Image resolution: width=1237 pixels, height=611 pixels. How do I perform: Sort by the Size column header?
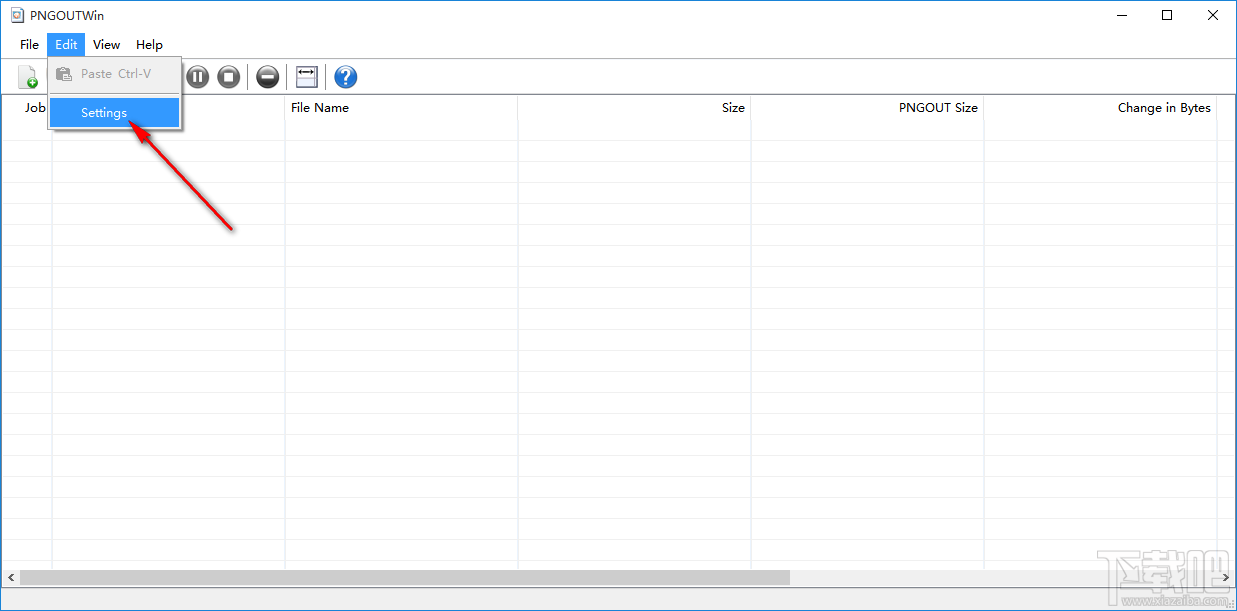(x=634, y=108)
